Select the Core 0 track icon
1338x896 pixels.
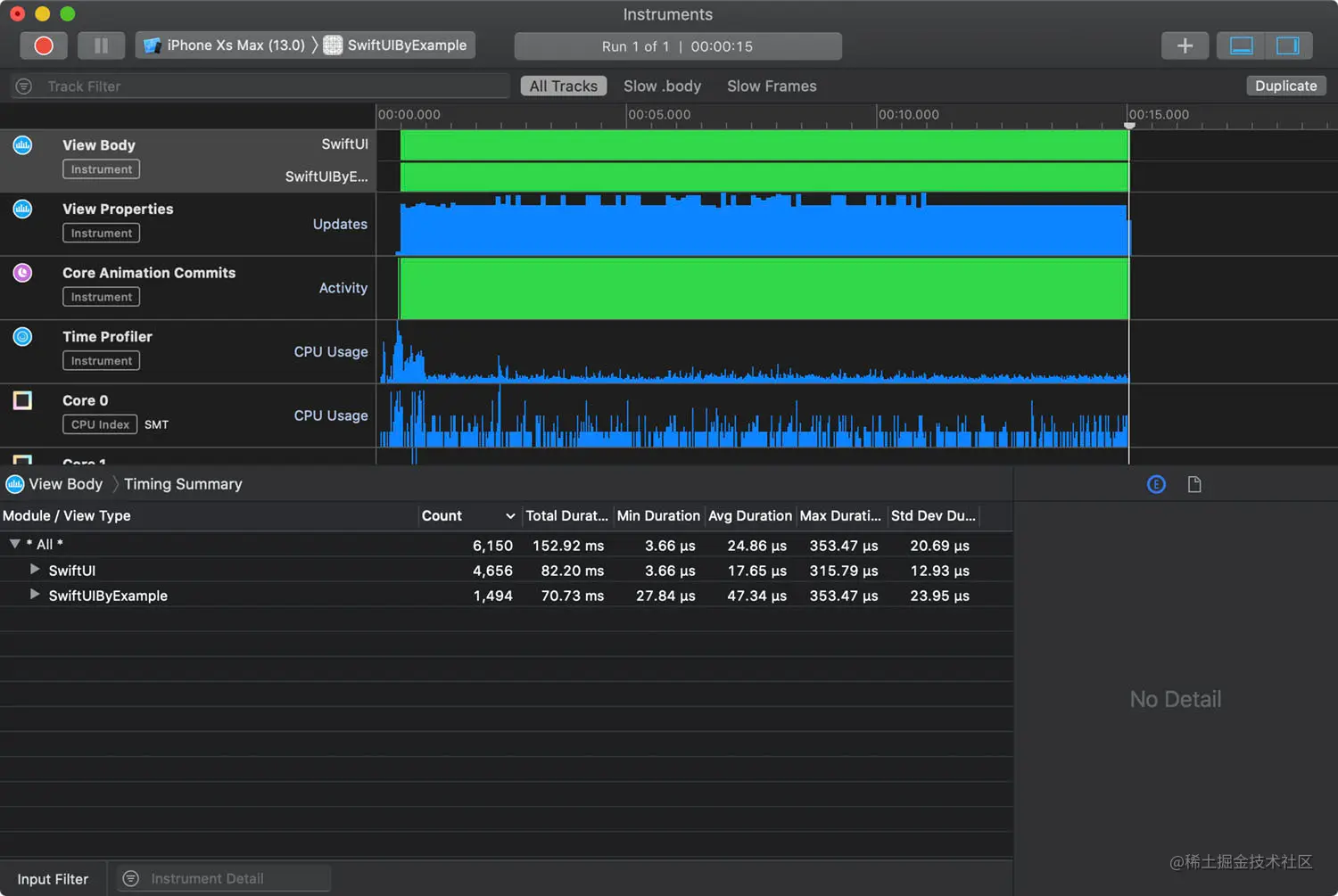22,400
